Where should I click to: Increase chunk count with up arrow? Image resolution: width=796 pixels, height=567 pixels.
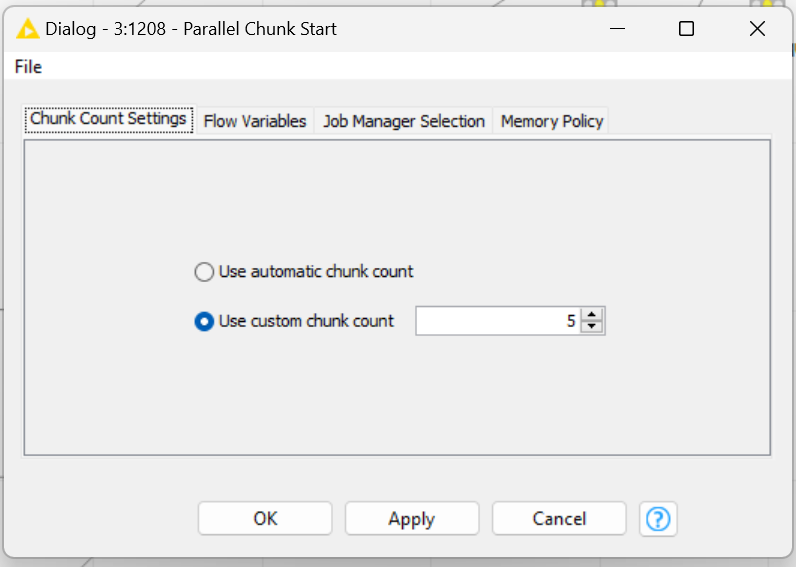coord(593,315)
